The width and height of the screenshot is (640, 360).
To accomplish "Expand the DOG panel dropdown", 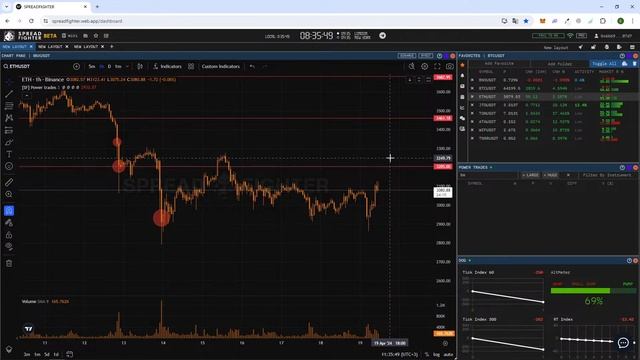I will click(470, 260).
